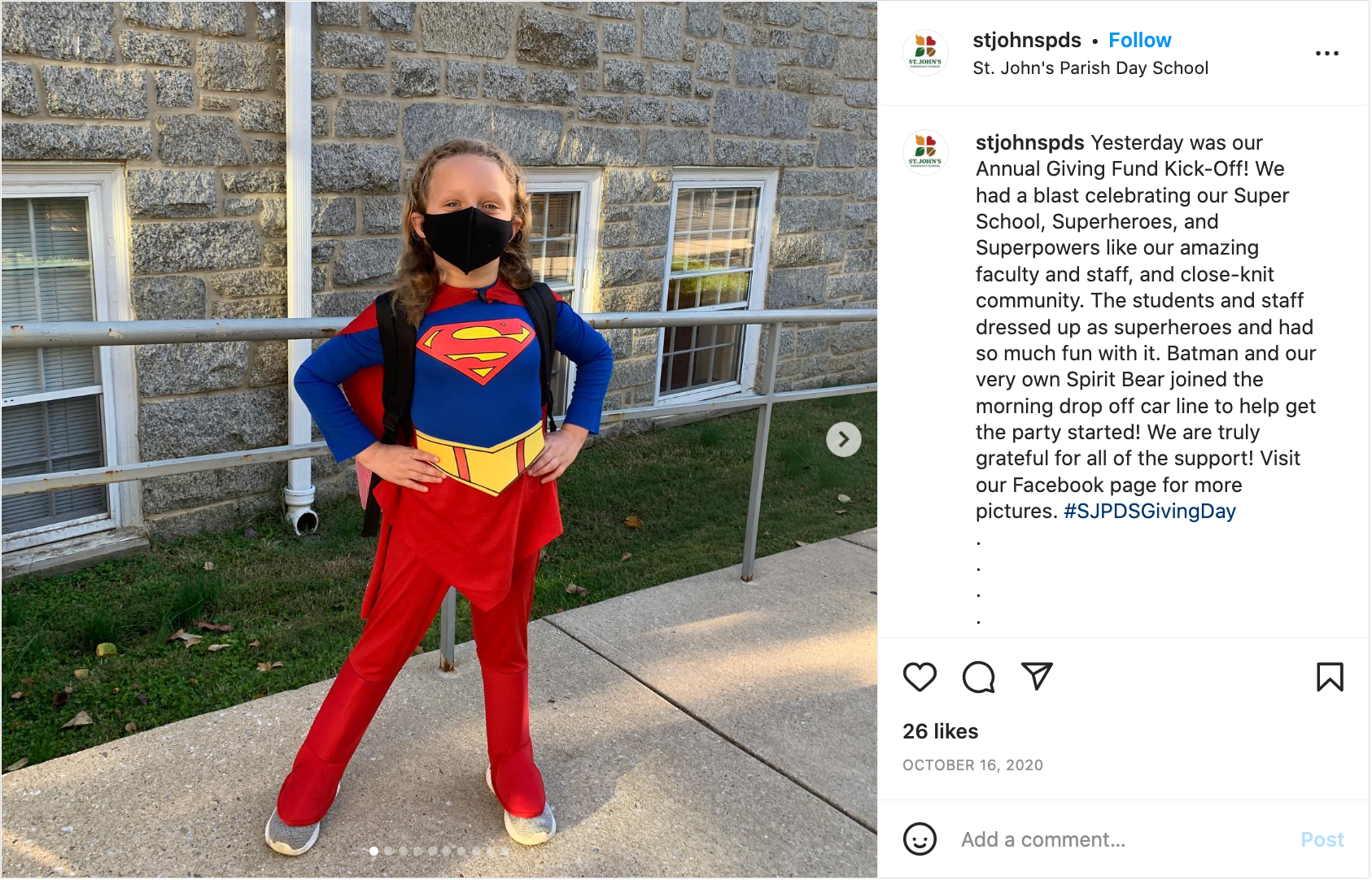This screenshot has width=1372, height=880.
Task: Click the St. John's Parish Day School location
Action: point(1090,68)
